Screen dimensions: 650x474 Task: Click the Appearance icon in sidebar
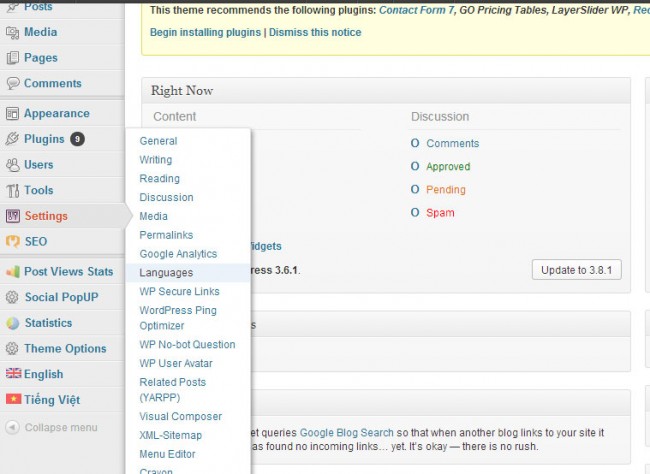pos(12,113)
